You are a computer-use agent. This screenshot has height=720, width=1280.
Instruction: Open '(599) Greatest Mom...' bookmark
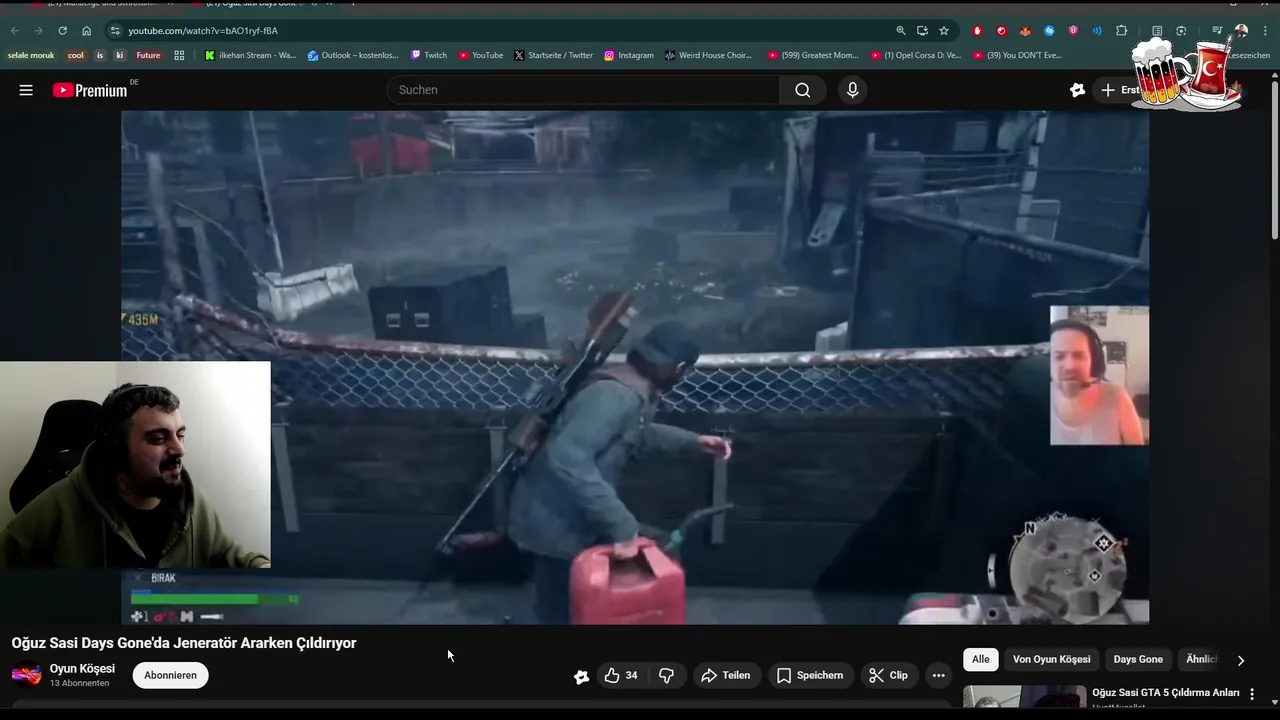[813, 55]
